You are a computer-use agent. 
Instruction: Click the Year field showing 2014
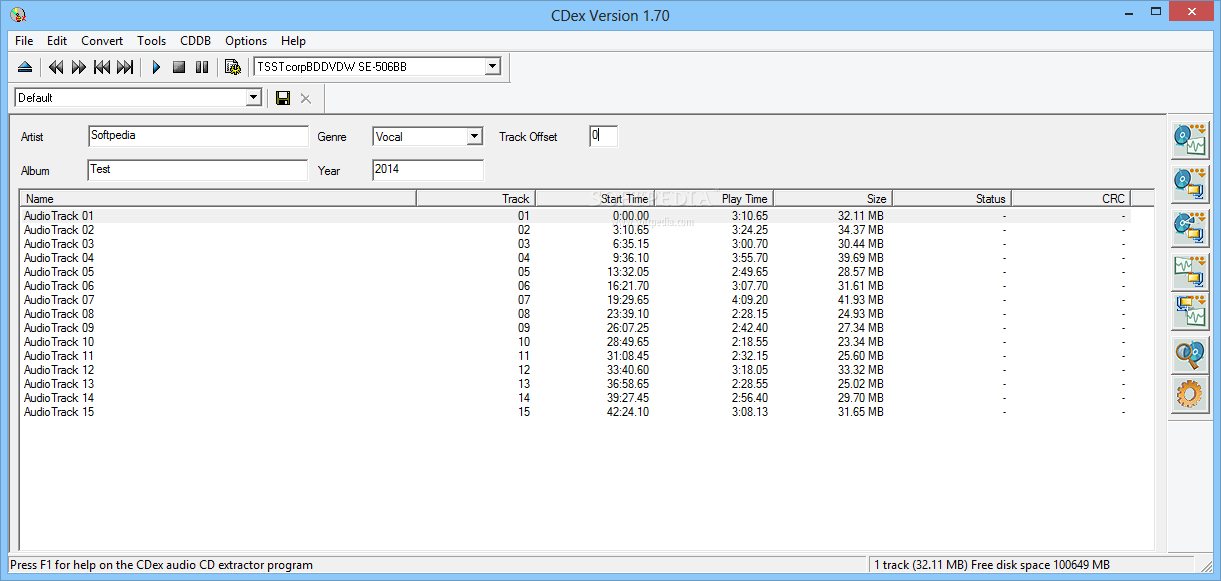click(428, 170)
